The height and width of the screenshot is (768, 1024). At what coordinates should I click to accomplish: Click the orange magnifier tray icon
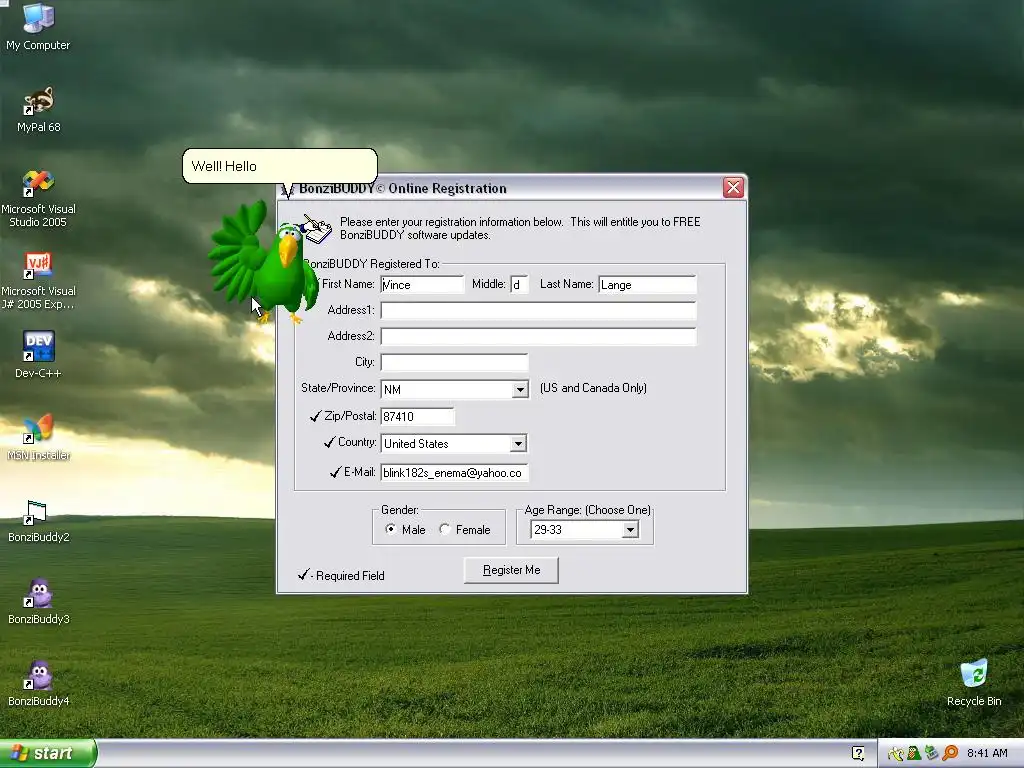point(950,754)
